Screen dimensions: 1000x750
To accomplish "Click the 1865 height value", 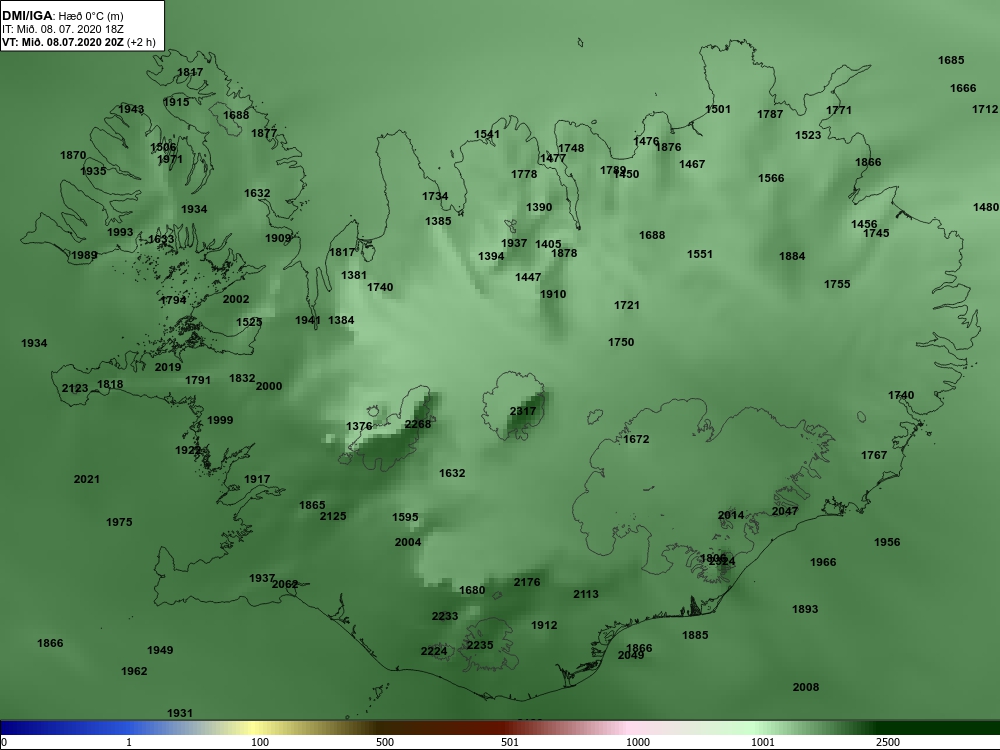I will 312,505.
